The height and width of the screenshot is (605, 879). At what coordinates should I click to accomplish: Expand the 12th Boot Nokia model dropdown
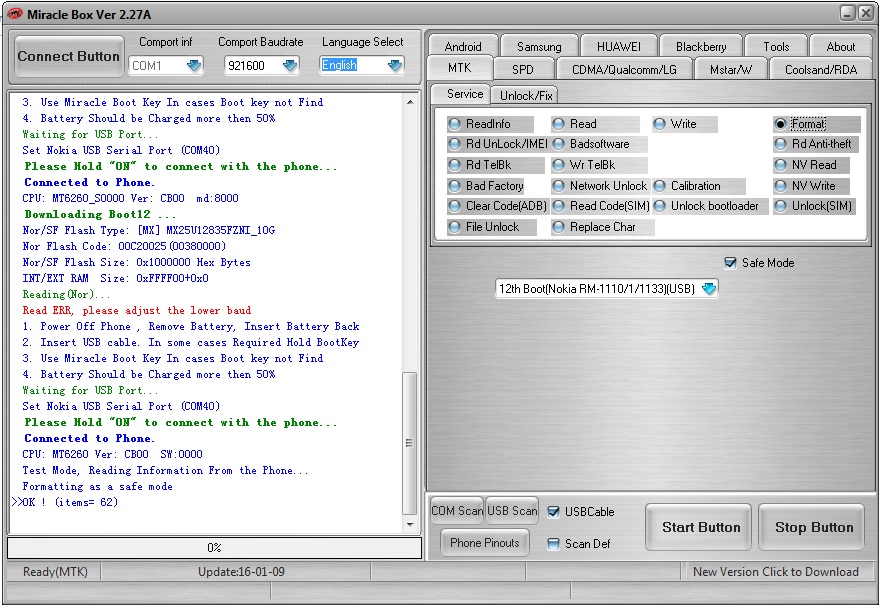pos(709,289)
